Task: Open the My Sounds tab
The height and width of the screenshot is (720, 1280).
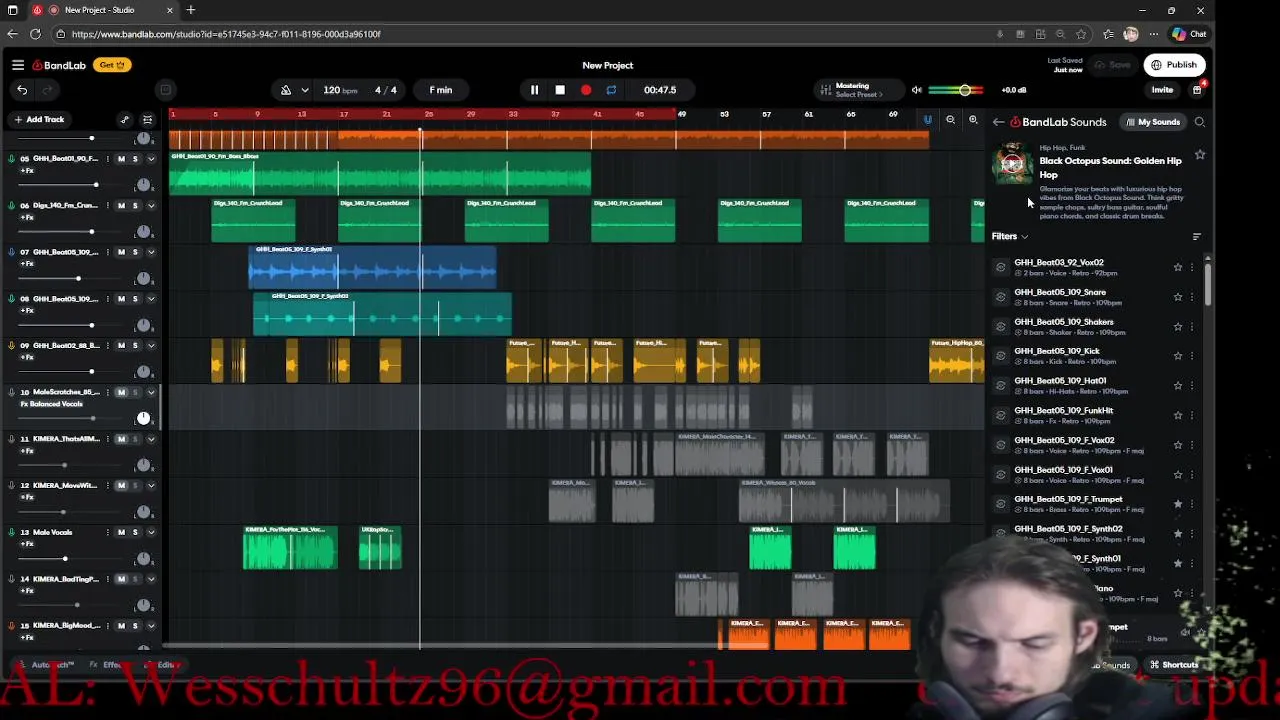Action: point(1152,122)
